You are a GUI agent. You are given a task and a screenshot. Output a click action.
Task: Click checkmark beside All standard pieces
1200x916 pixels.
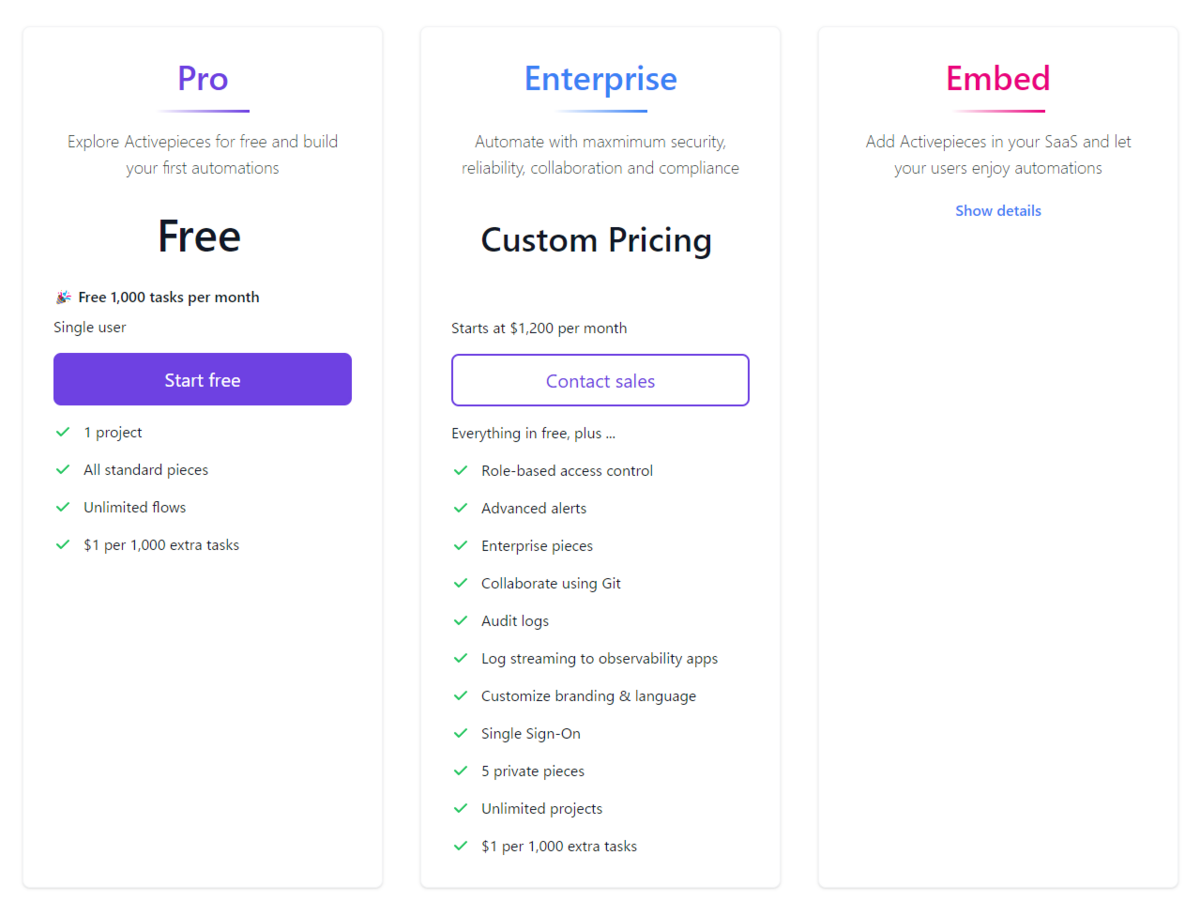click(63, 469)
